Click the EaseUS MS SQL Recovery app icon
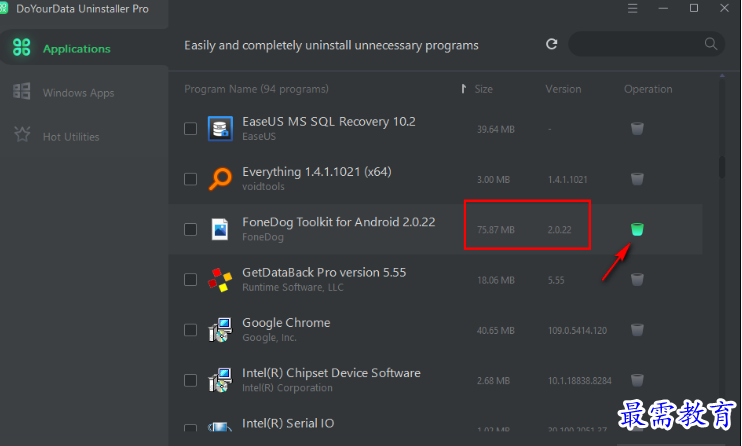The width and height of the screenshot is (742, 446). coord(220,128)
